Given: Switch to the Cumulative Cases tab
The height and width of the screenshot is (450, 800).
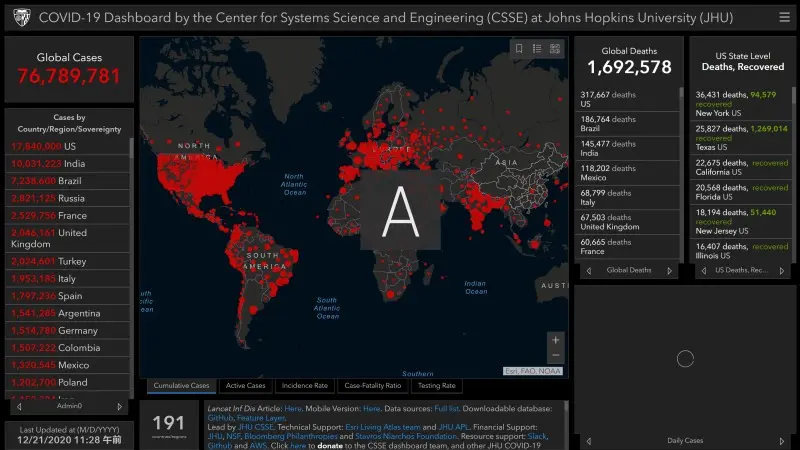Looking at the screenshot, I should click(181, 386).
